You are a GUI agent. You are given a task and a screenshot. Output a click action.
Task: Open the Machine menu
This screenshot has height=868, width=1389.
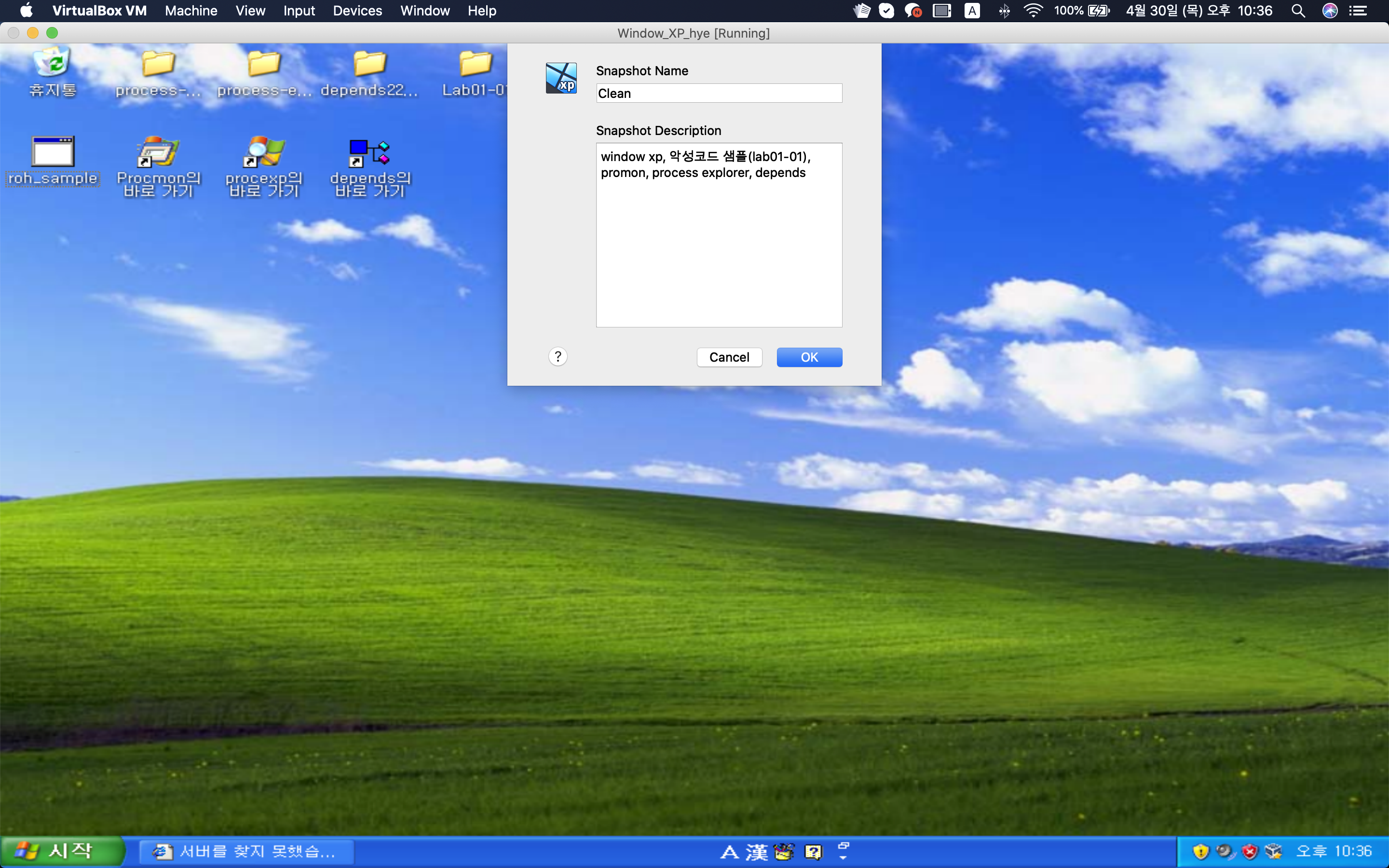(x=191, y=10)
